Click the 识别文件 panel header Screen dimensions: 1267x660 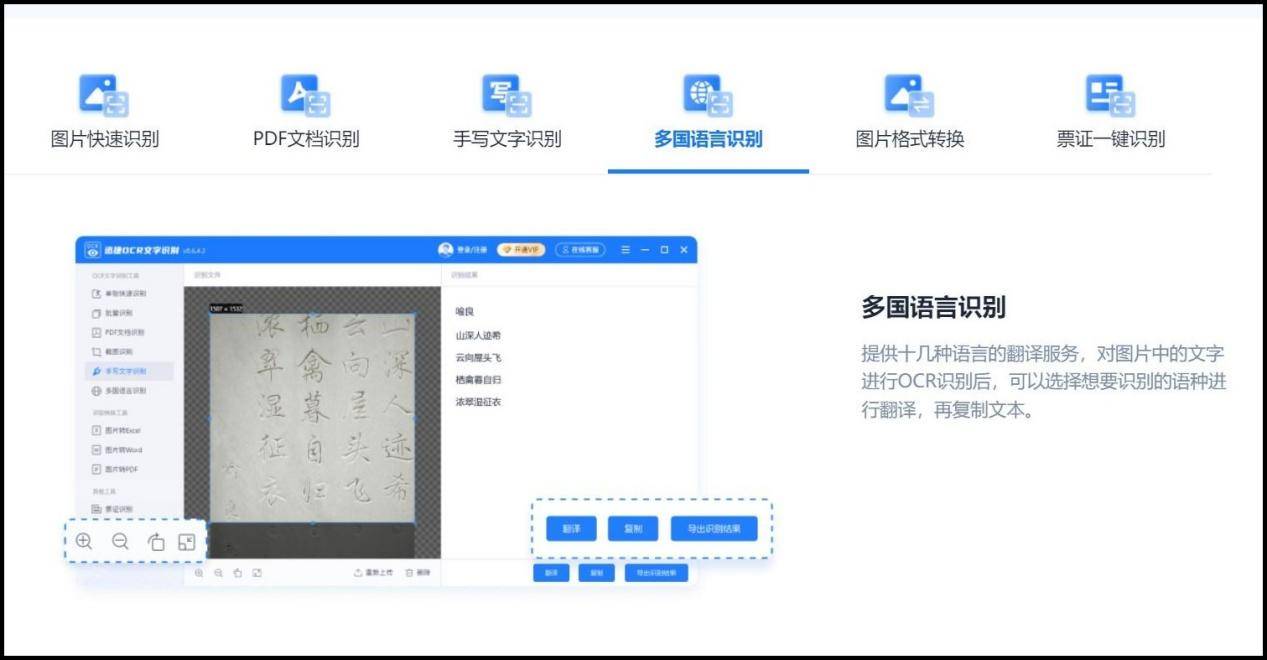[x=207, y=274]
